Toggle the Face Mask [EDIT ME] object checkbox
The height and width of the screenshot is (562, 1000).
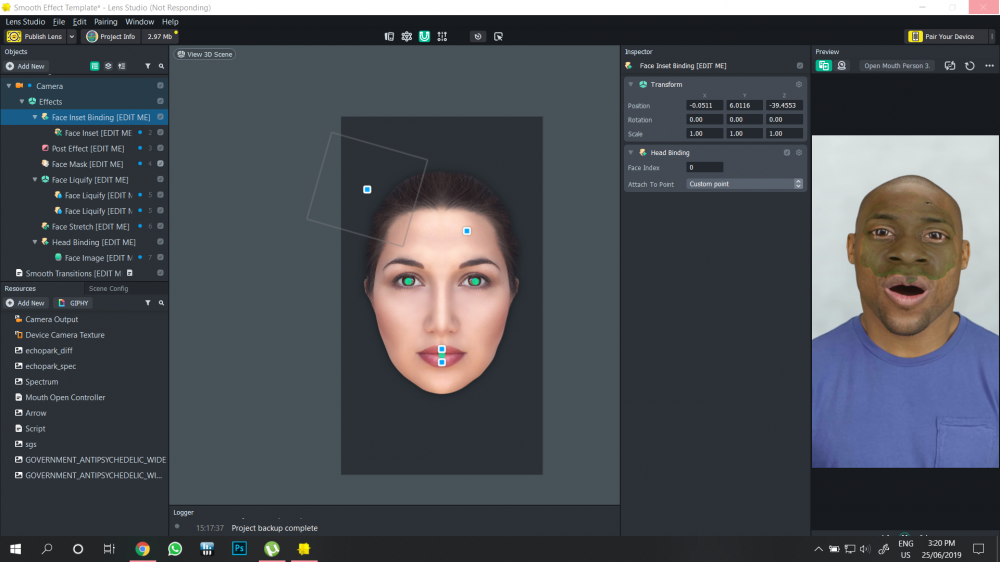tap(160, 164)
